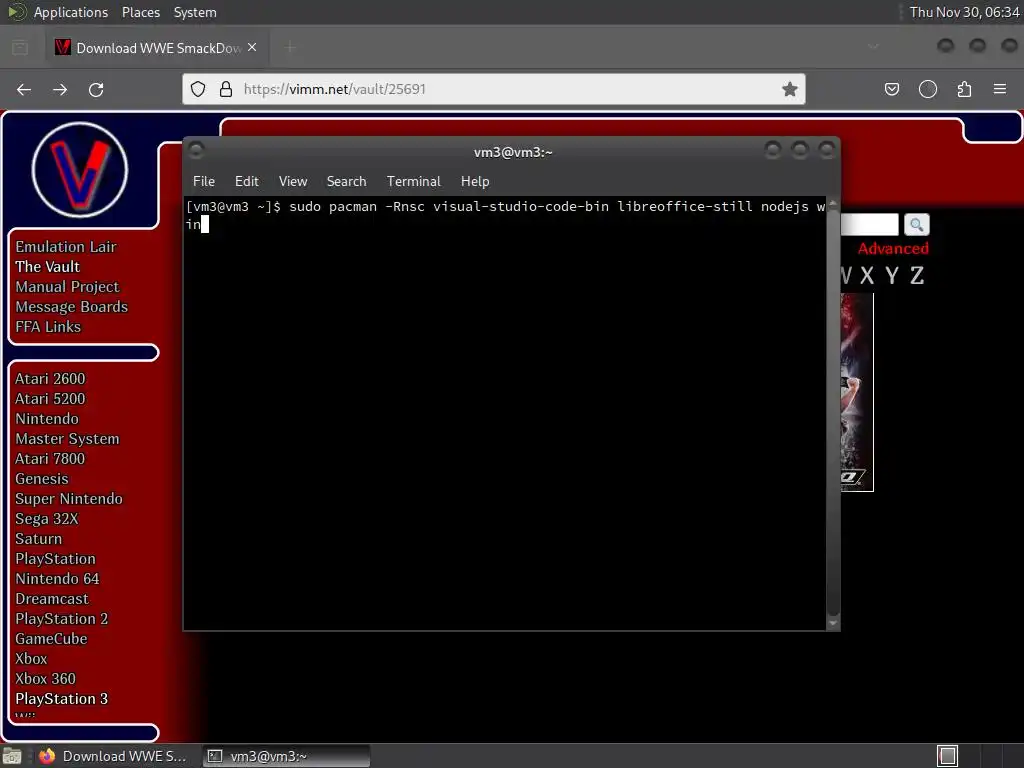The image size is (1024, 768).
Task: Click the Vimm search input field
Action: pyautogui.click(x=869, y=225)
